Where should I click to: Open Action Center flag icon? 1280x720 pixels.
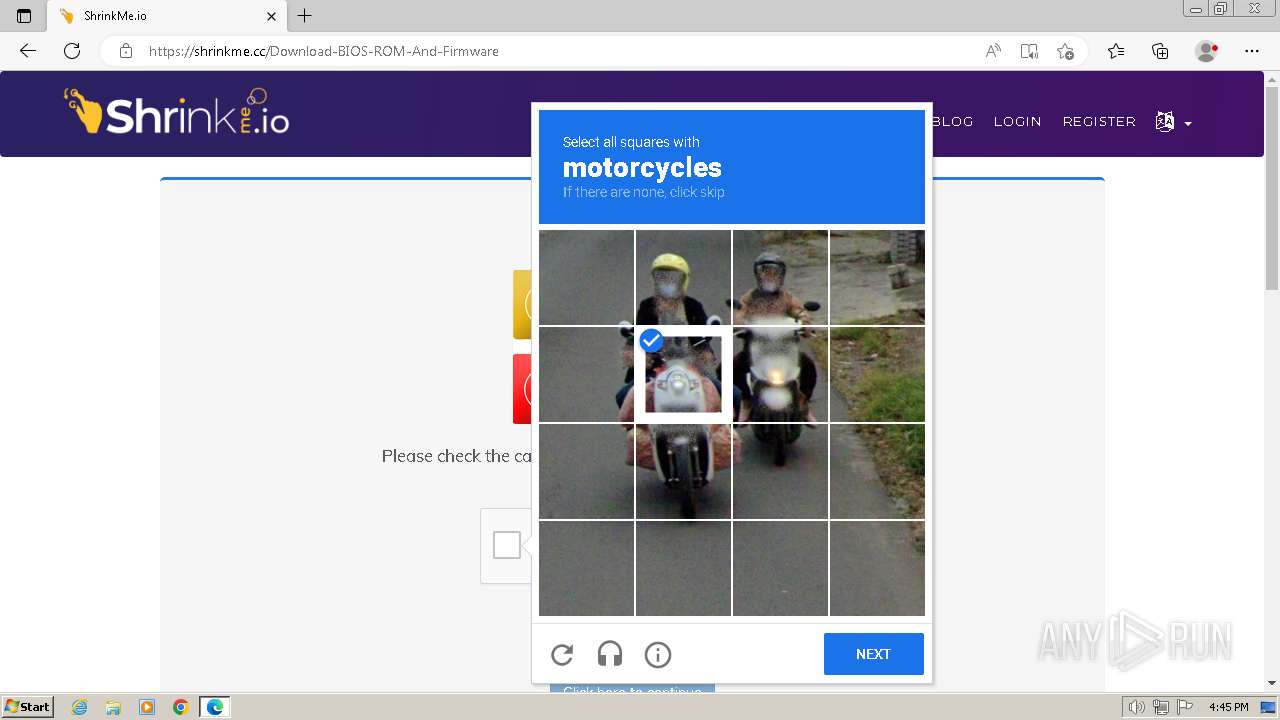click(1184, 707)
